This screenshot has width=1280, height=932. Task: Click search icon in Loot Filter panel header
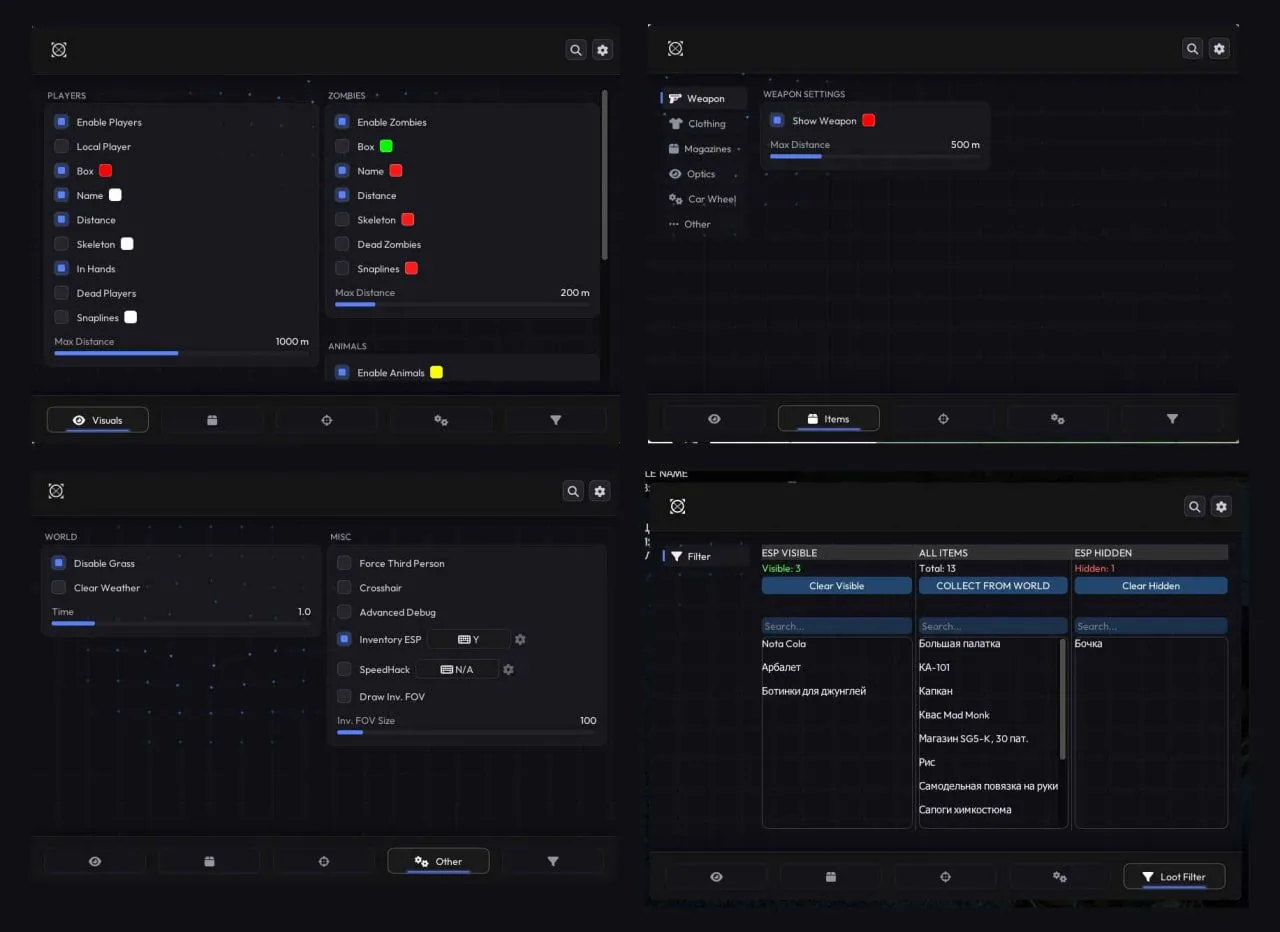[1194, 507]
